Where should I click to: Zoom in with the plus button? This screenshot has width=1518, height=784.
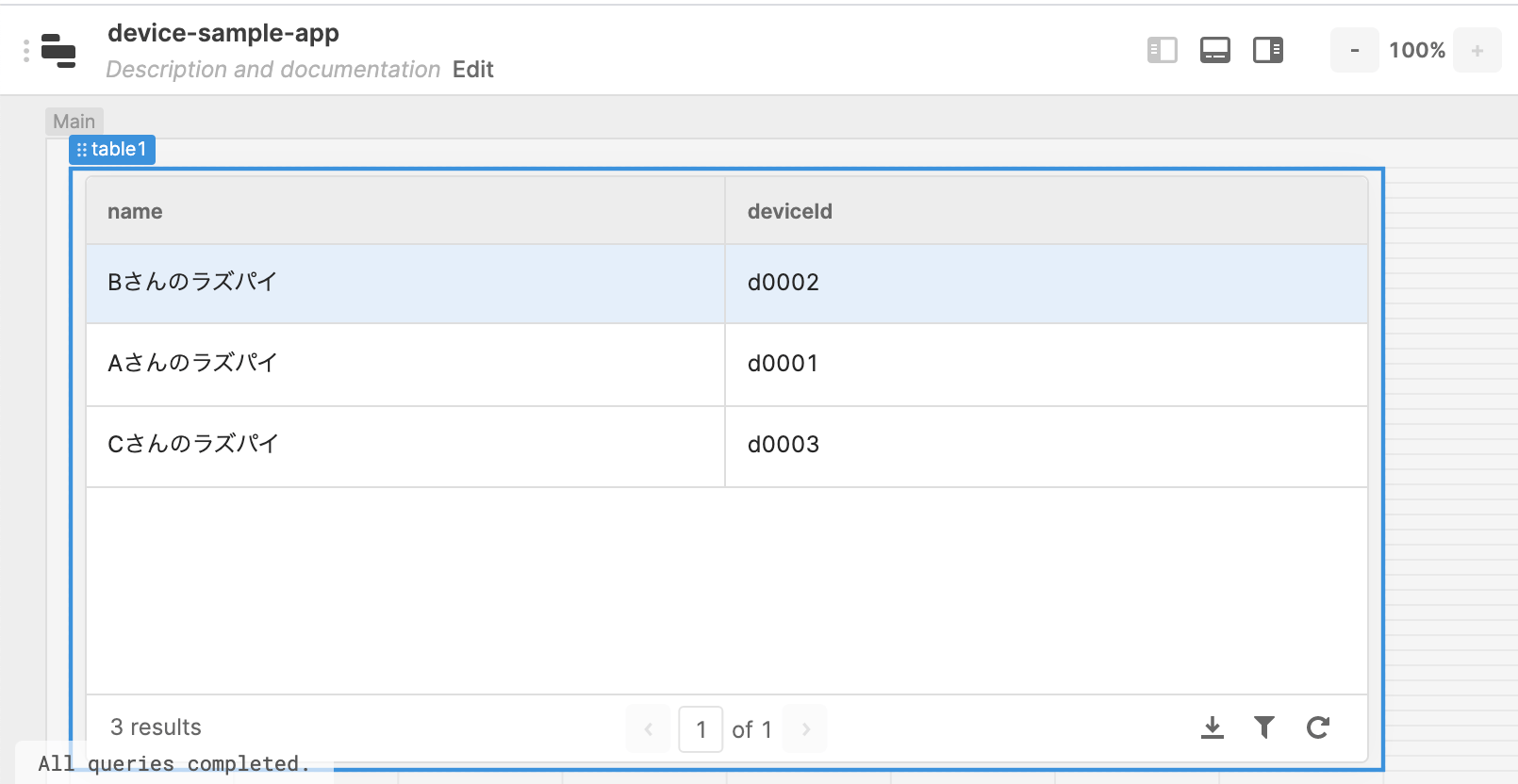[1477, 51]
